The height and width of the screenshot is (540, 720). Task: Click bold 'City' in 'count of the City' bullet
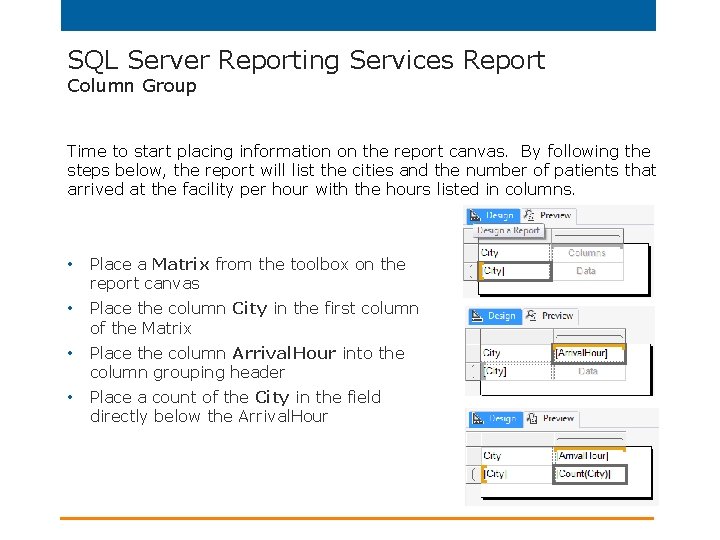[x=272, y=398]
